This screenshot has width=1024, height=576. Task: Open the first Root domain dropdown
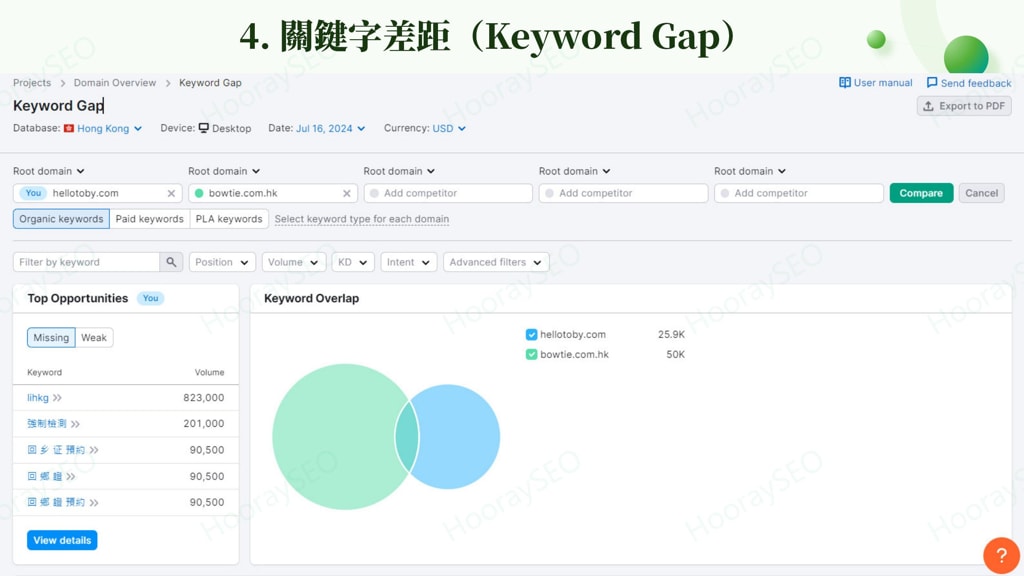49,170
